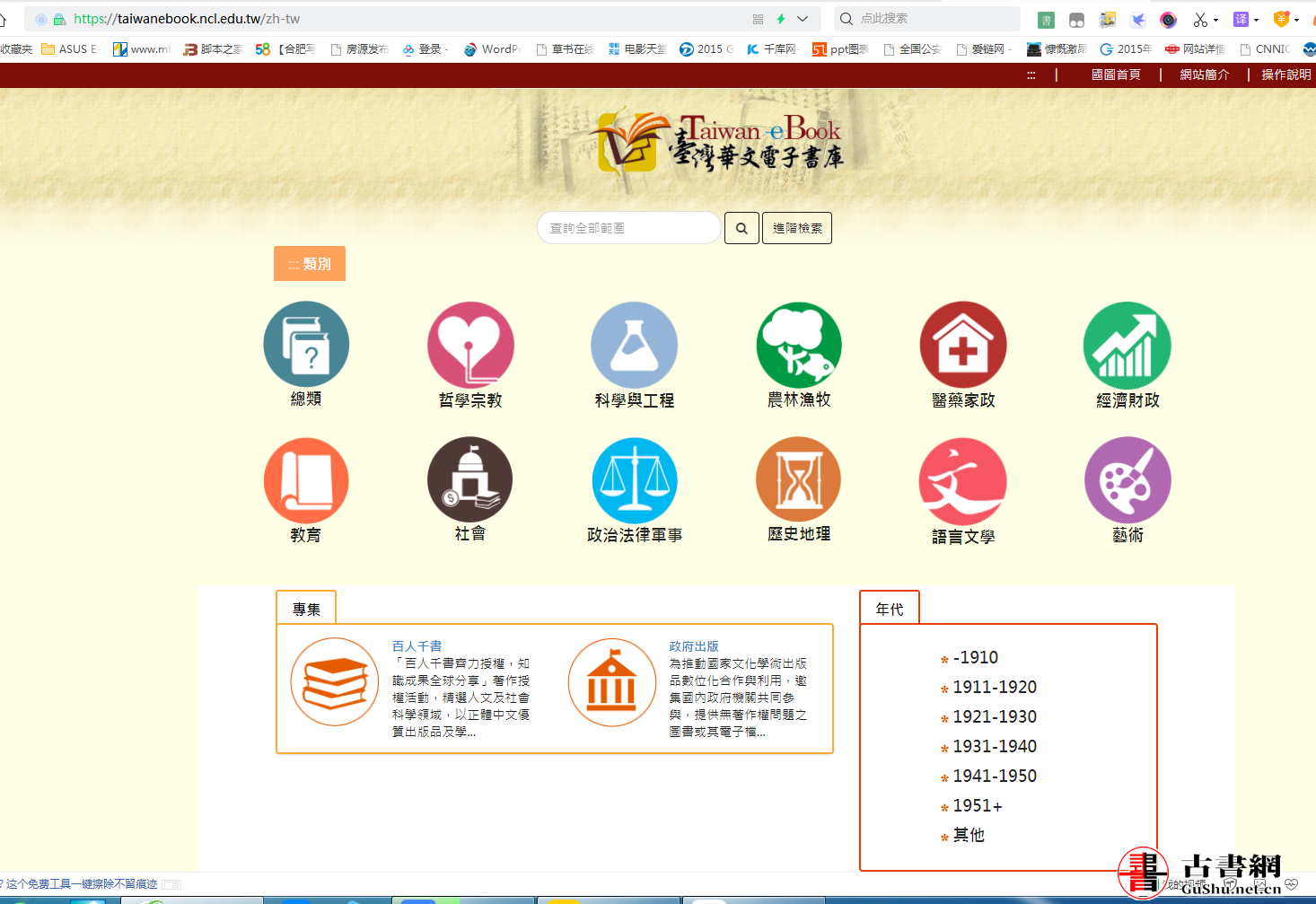Select the 1951+ era link
1316x904 pixels.
(978, 805)
